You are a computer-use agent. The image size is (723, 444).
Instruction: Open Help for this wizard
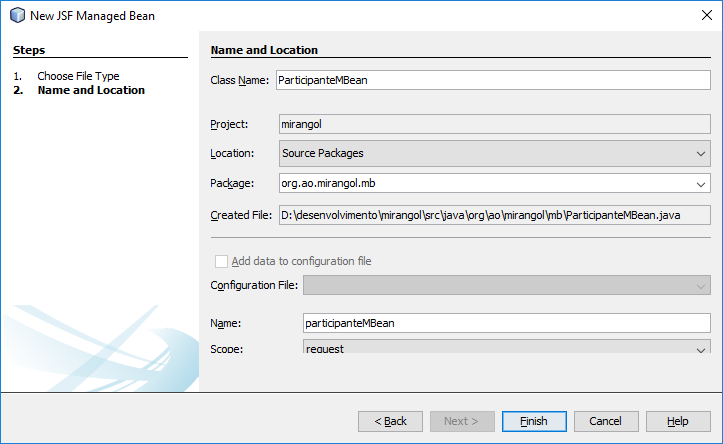click(x=678, y=421)
